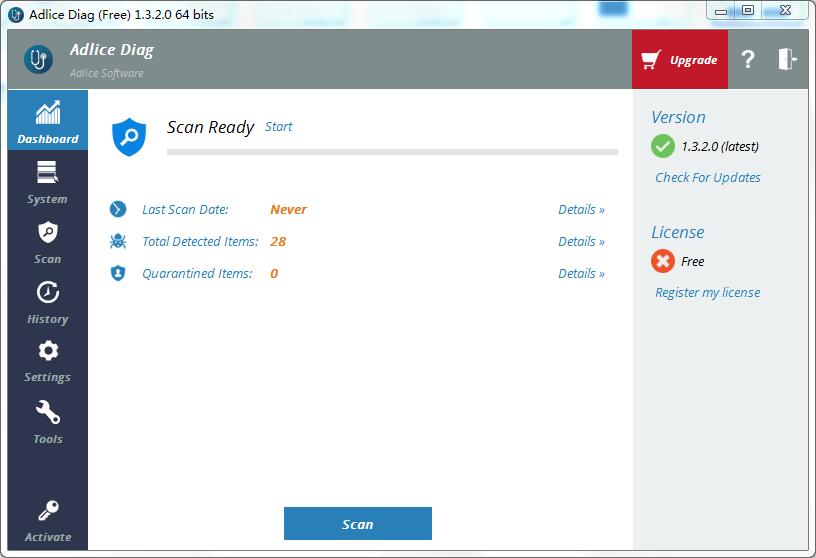This screenshot has height=558, width=816.
Task: Select the System label in sidebar
Action: tap(47, 199)
